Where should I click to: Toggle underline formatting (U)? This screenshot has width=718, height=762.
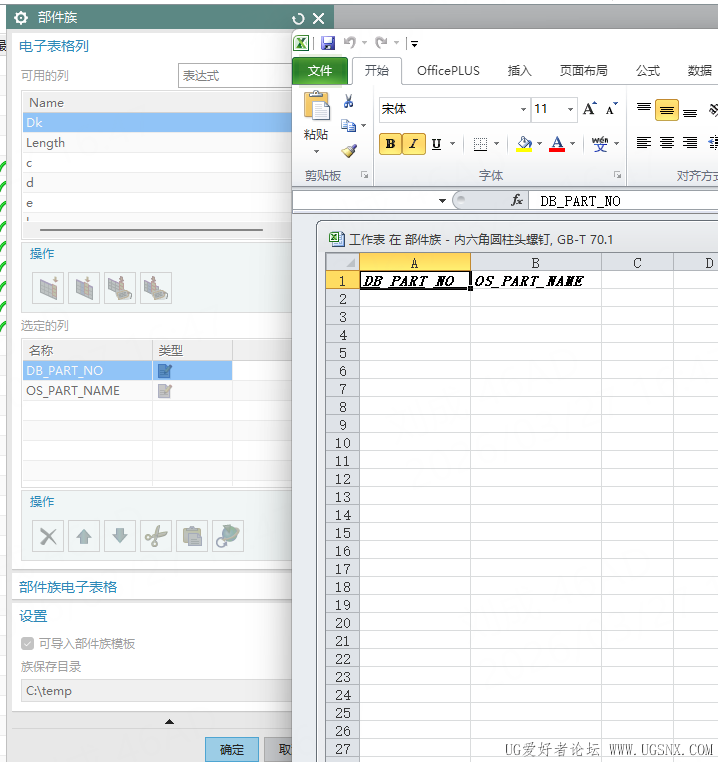[437, 144]
